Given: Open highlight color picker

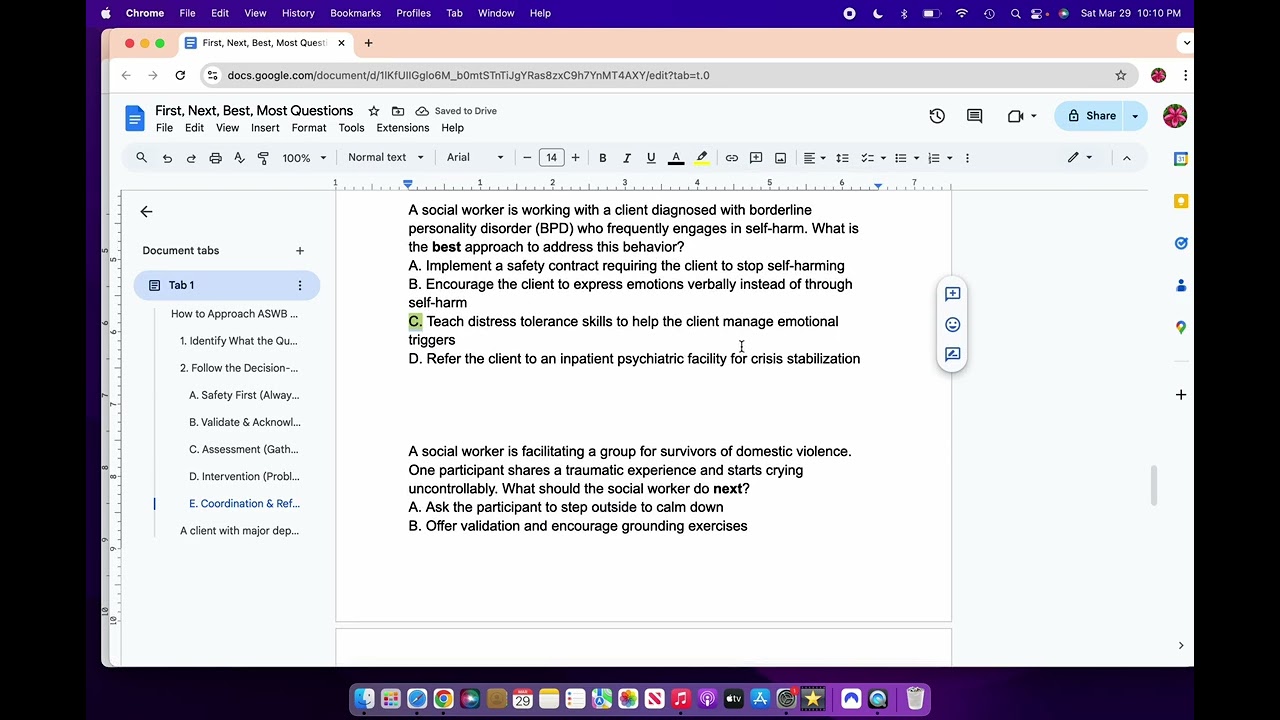Looking at the screenshot, I should click(x=702, y=158).
